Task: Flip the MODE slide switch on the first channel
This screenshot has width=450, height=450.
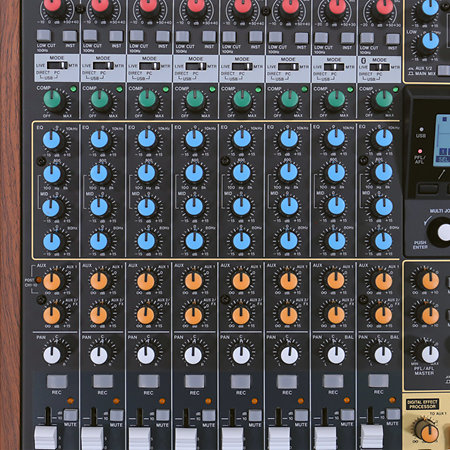Action: [57, 65]
